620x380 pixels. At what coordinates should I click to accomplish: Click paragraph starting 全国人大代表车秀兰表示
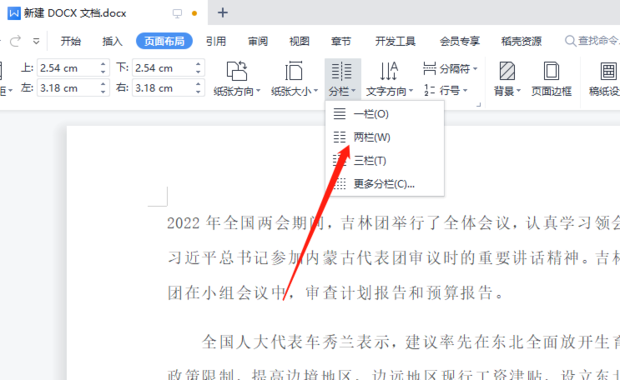coord(411,342)
